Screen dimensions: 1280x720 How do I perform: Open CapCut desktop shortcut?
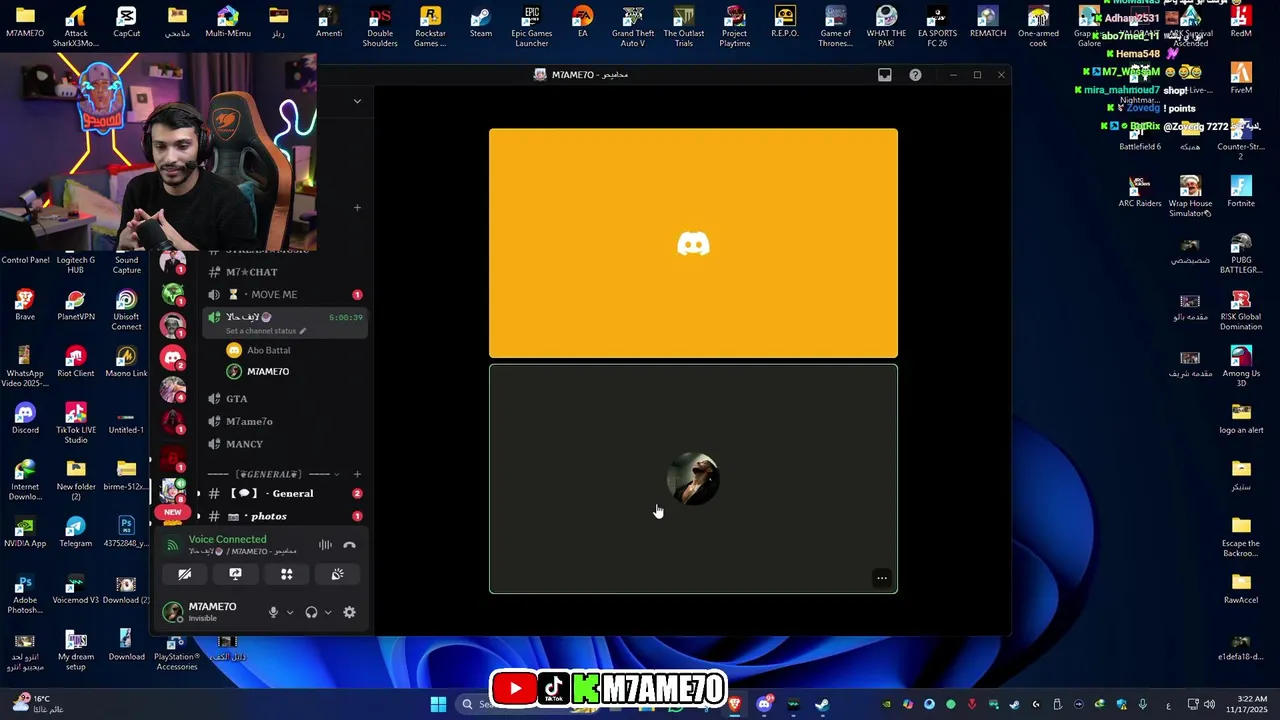pyautogui.click(x=126, y=23)
